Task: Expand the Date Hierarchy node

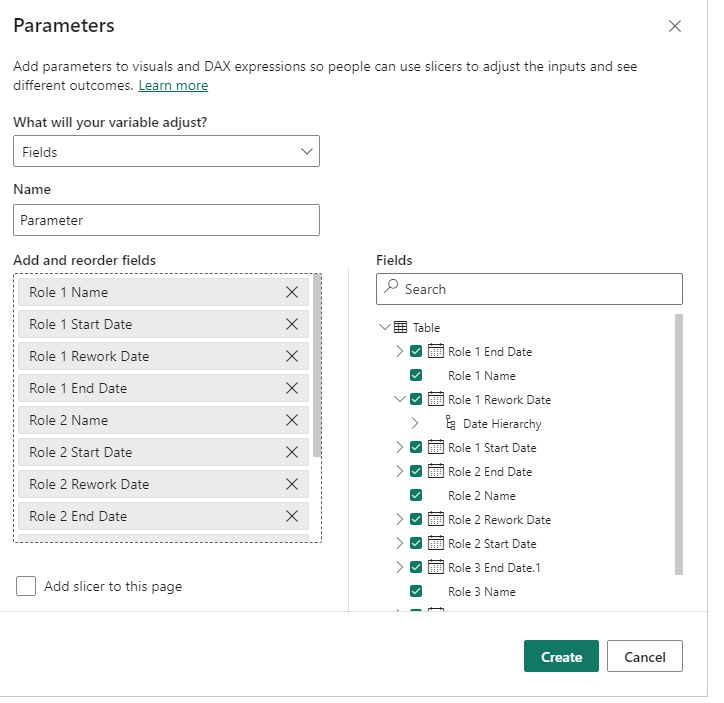Action: click(x=415, y=423)
